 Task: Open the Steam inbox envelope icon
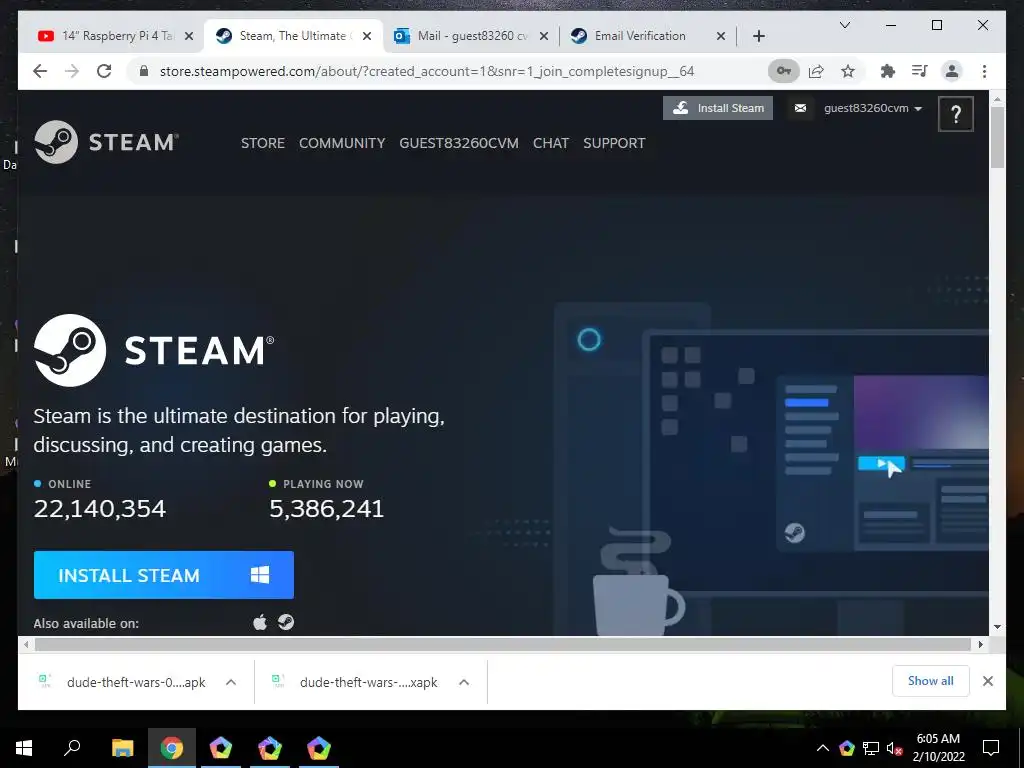tap(800, 108)
